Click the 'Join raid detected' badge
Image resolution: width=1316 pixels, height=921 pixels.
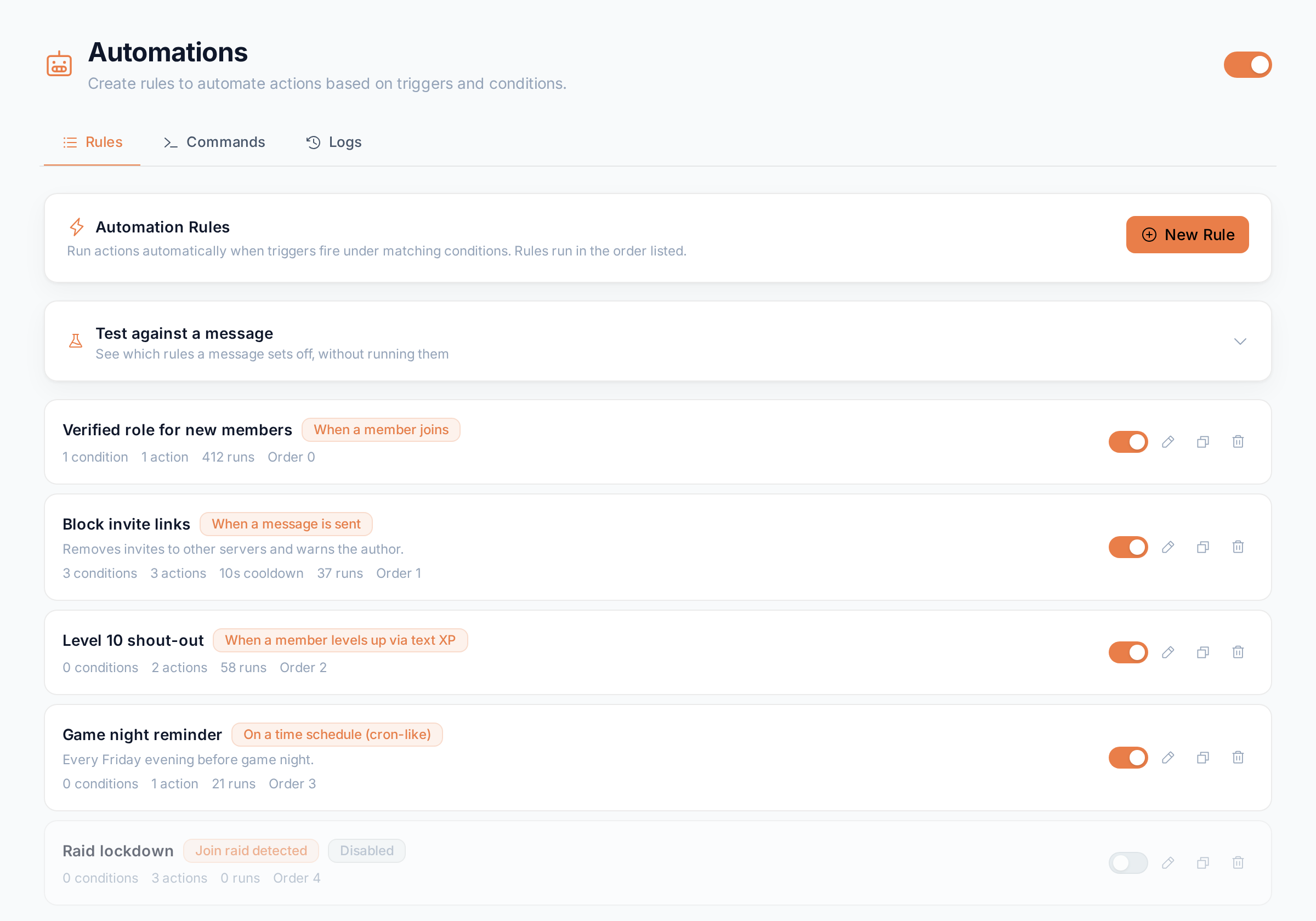point(251,850)
